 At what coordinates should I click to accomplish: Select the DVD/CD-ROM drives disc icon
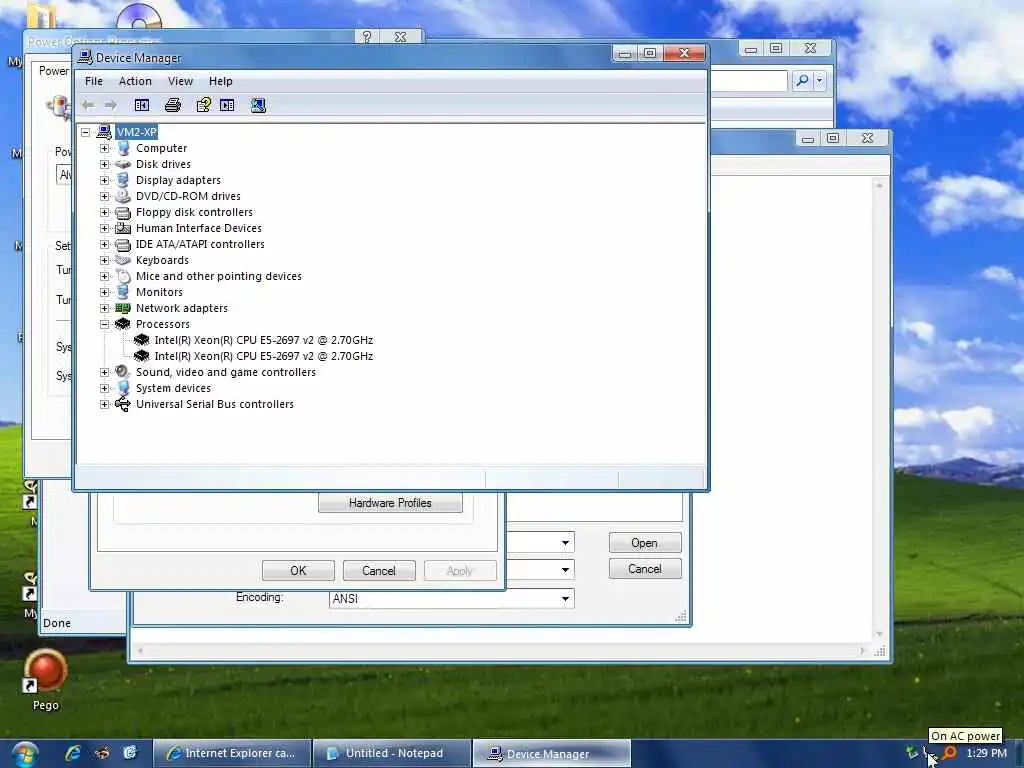point(123,196)
